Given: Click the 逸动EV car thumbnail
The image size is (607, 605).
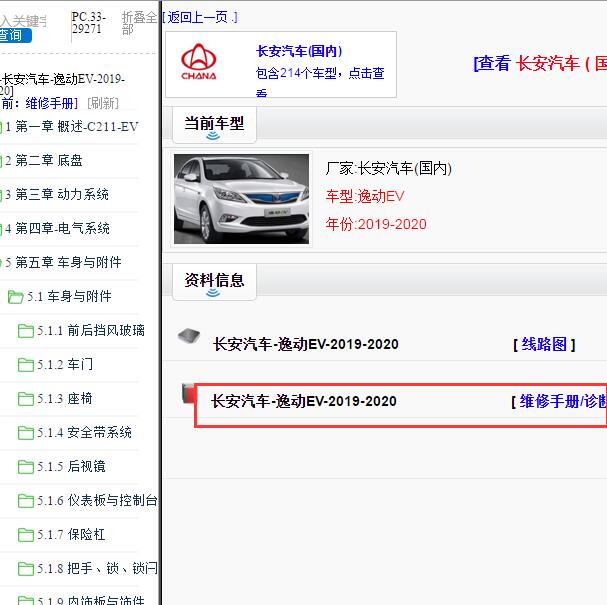Looking at the screenshot, I should pyautogui.click(x=242, y=199).
